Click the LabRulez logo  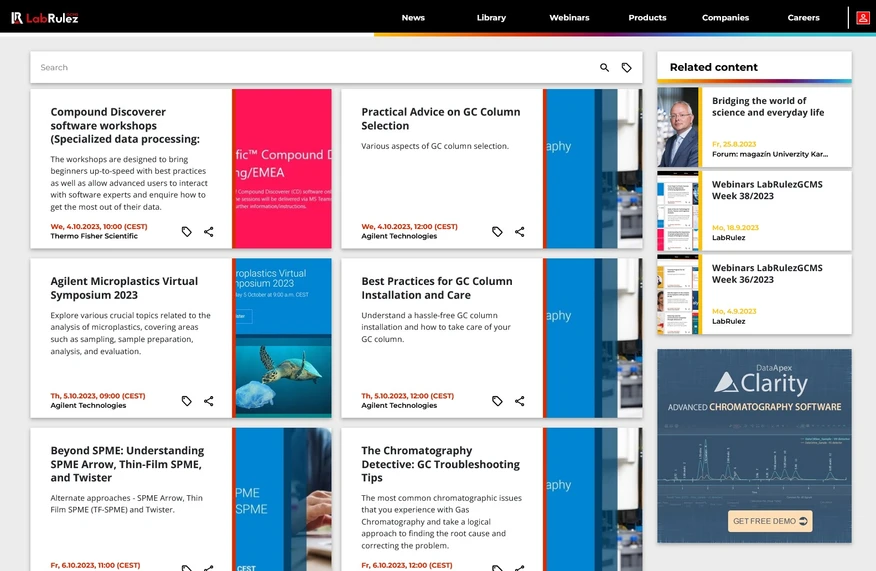tap(45, 18)
